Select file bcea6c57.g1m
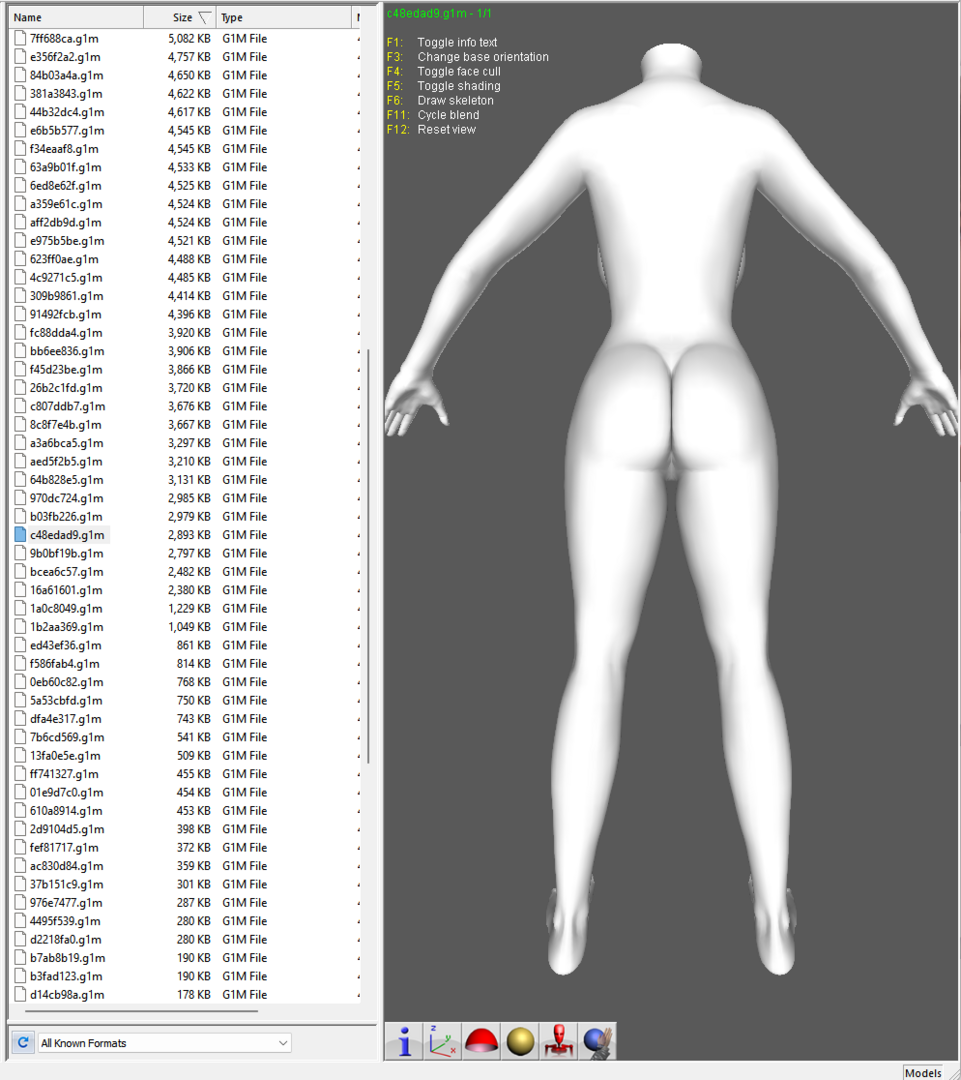This screenshot has width=961, height=1080. click(66, 572)
